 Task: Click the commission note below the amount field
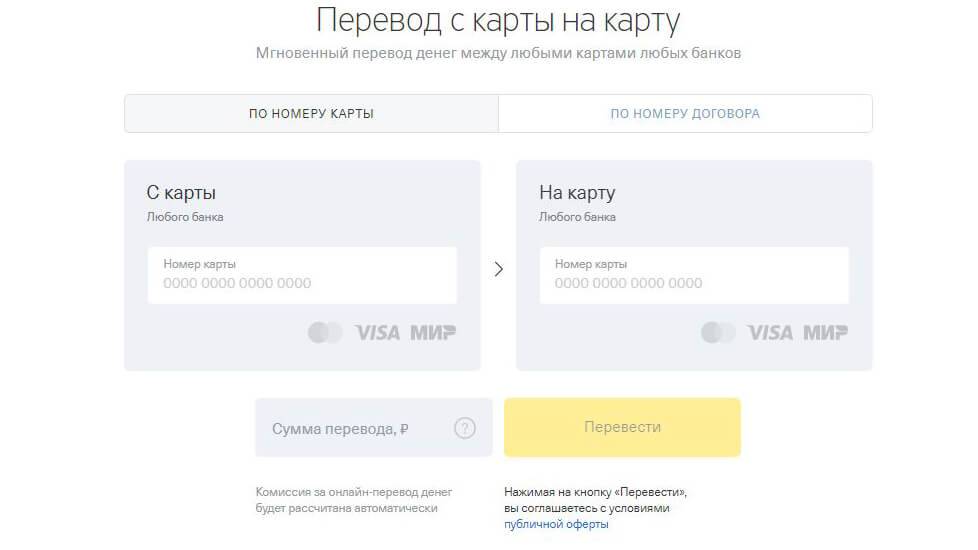pyautogui.click(x=354, y=500)
